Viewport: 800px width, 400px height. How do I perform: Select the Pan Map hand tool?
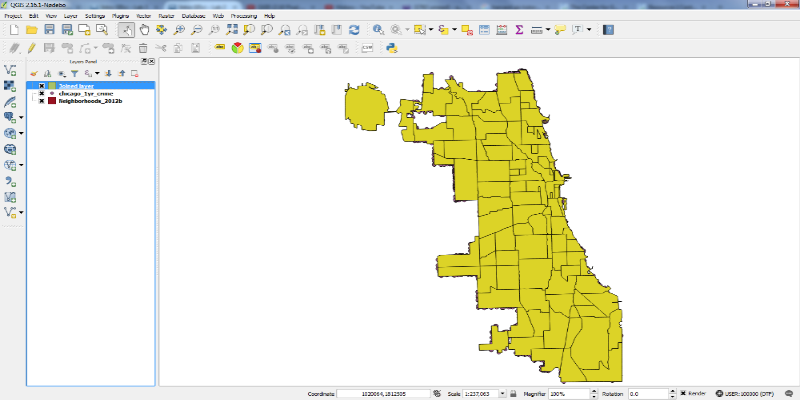click(x=144, y=30)
